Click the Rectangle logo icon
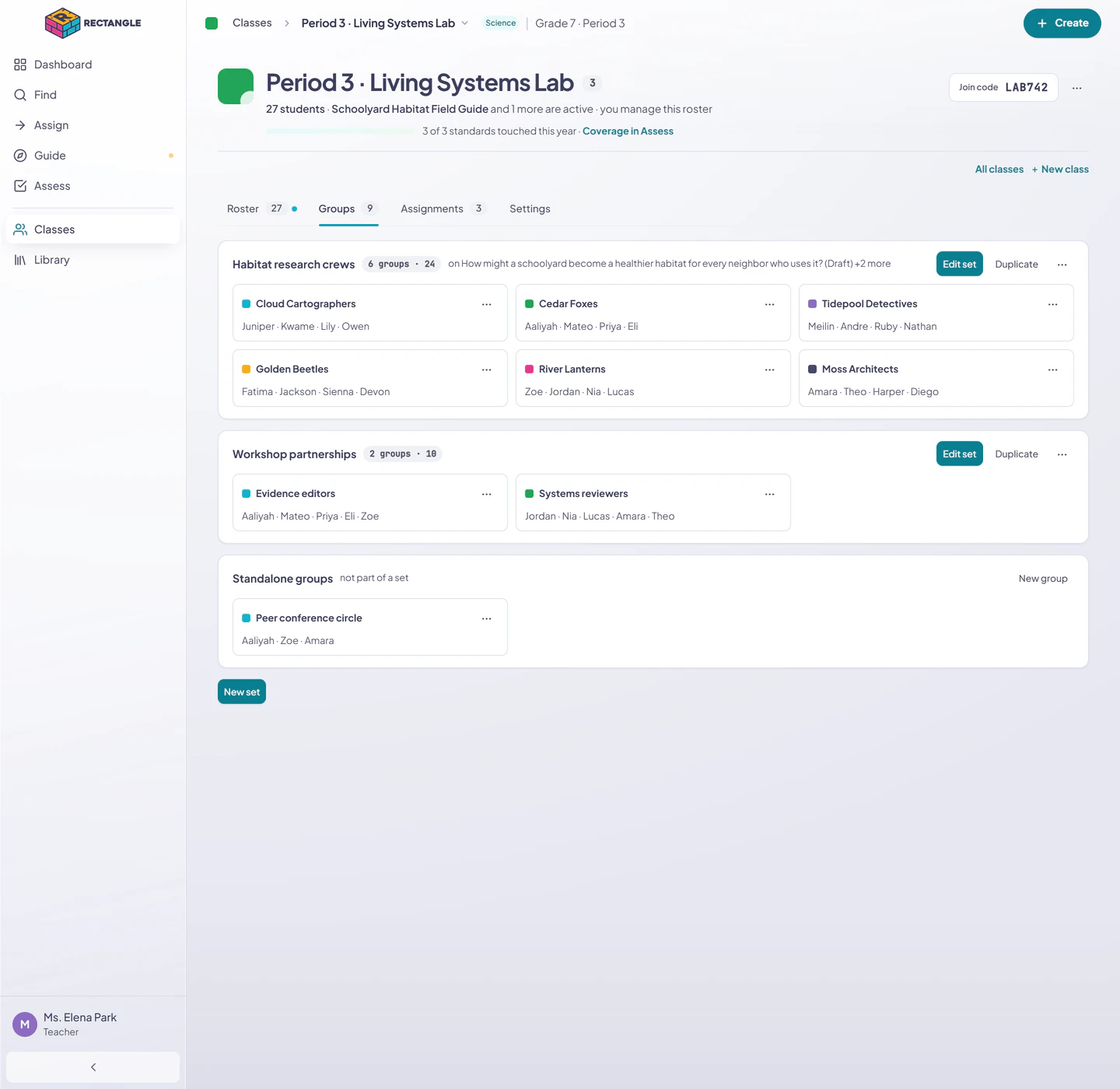The height and width of the screenshot is (1089, 1120). tap(62, 23)
